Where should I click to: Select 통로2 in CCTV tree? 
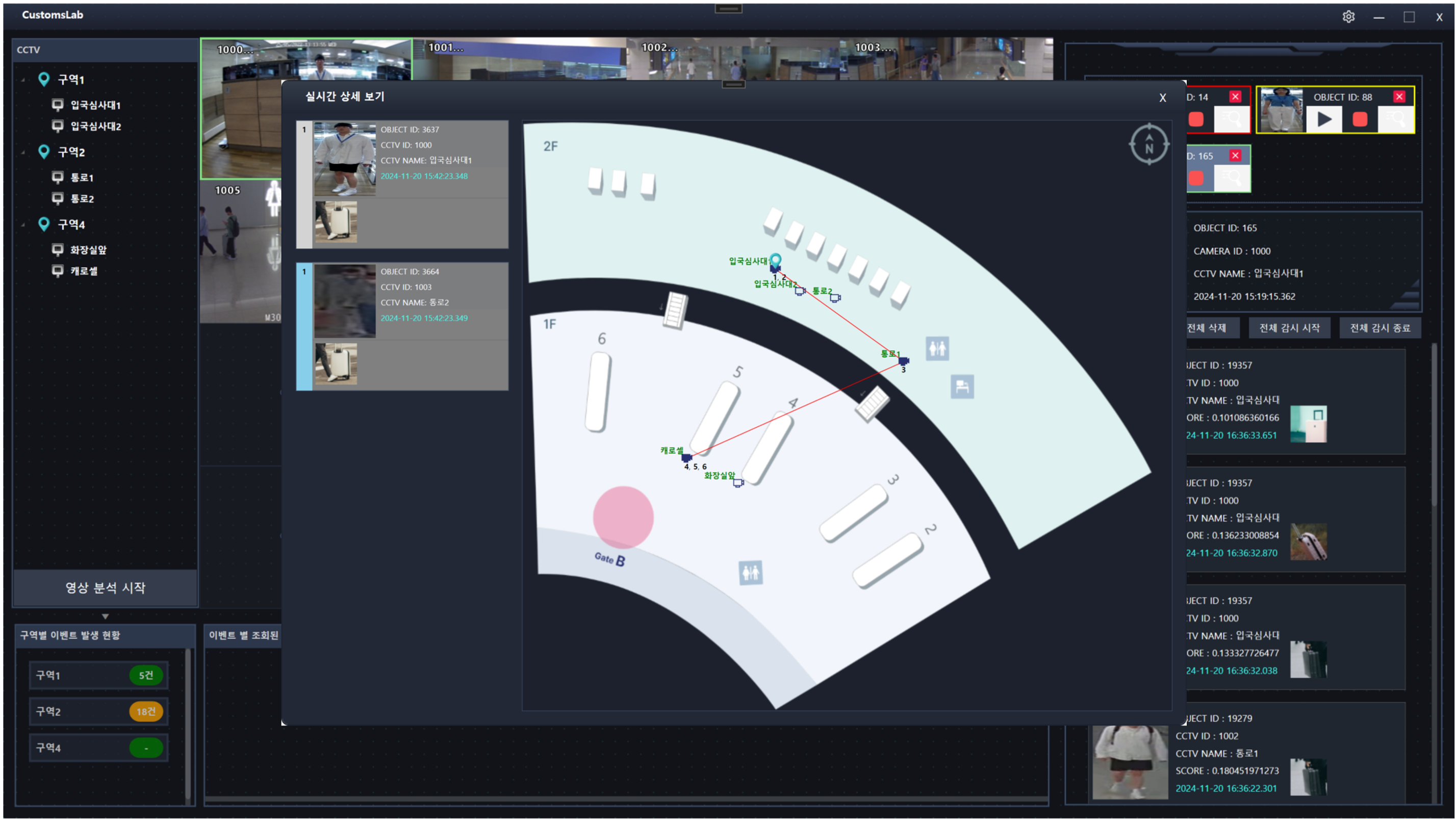coord(82,198)
